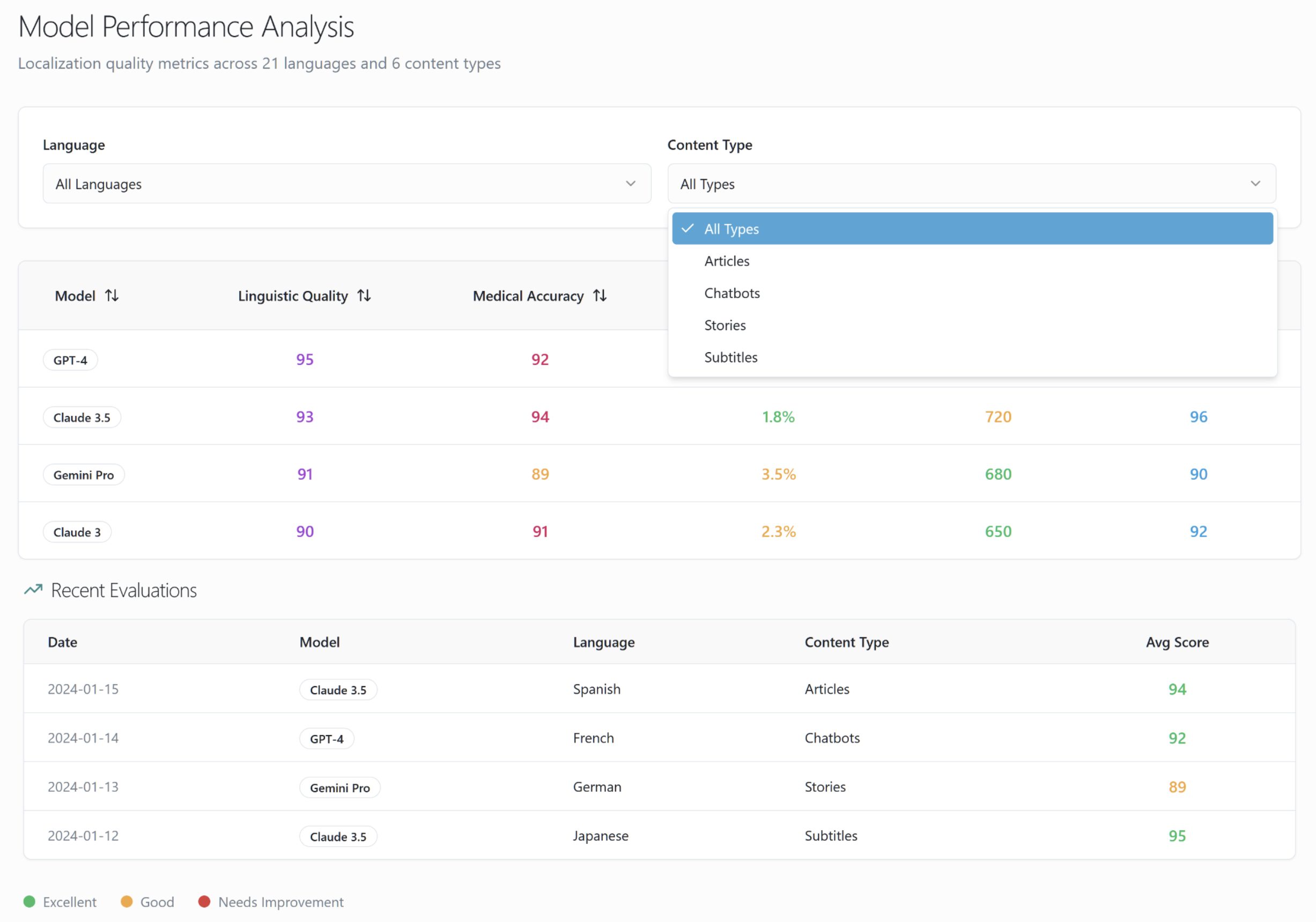This screenshot has width=1316, height=922.
Task: Open the All Languages dropdown
Action: coord(346,184)
